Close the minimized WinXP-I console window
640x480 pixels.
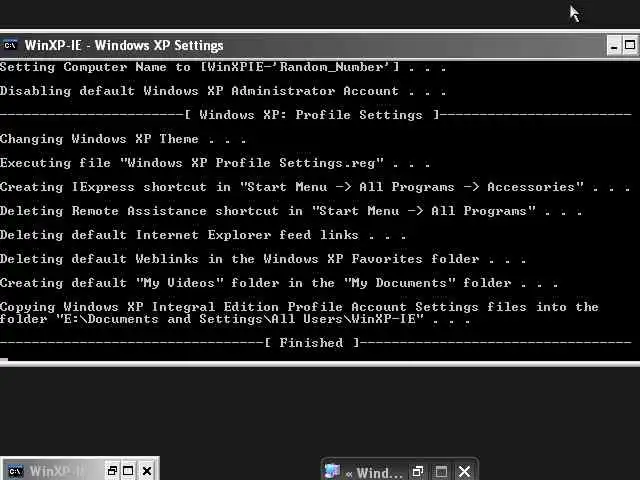[147, 471]
